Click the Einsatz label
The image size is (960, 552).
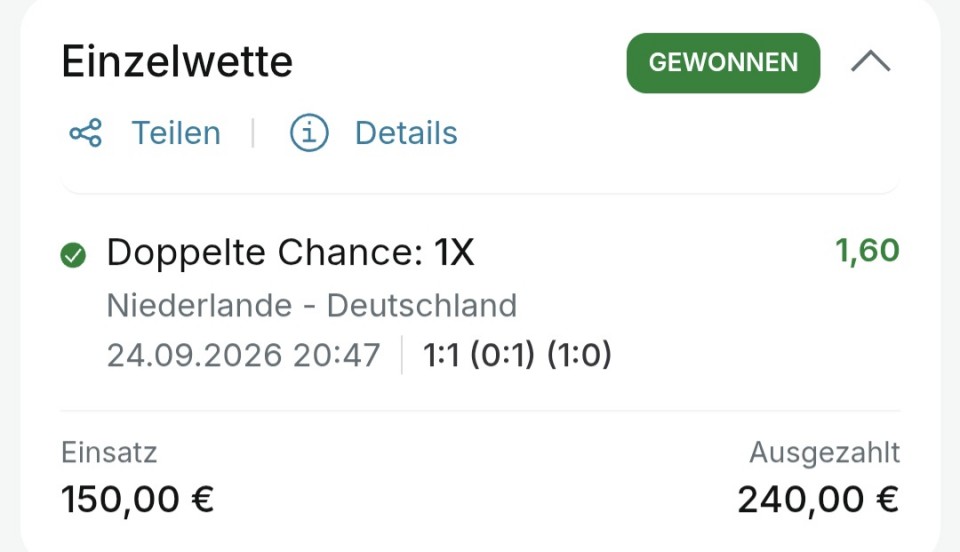pos(109,453)
